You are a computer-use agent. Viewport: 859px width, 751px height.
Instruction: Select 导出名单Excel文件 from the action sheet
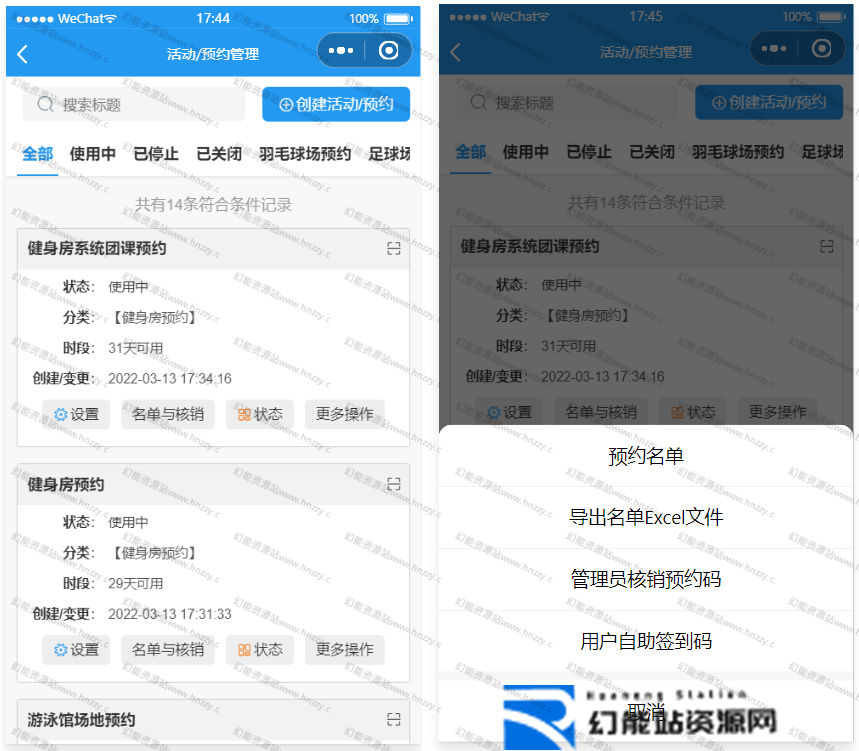(x=645, y=517)
